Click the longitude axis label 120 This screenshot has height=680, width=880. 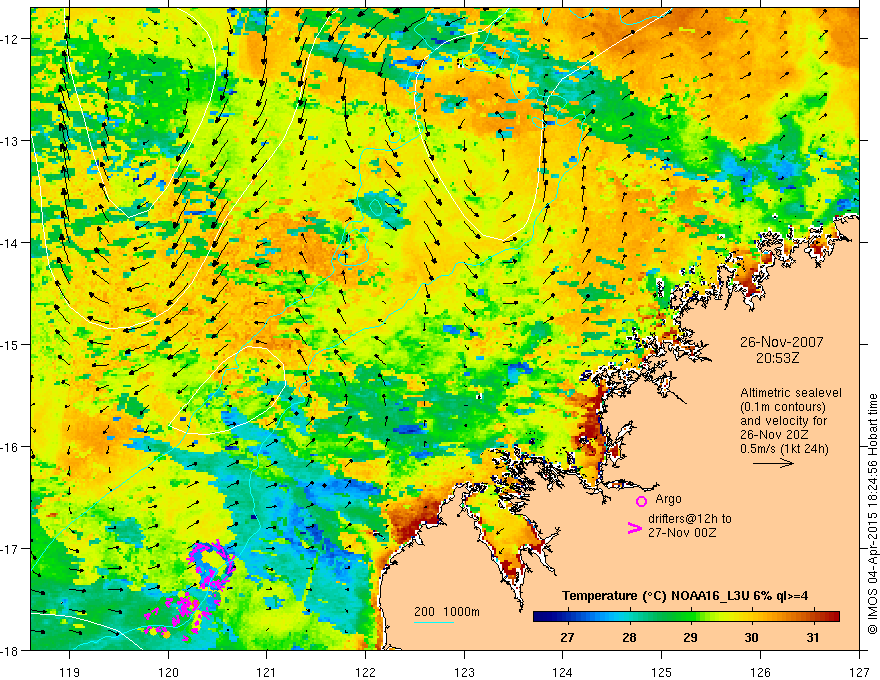[168, 672]
